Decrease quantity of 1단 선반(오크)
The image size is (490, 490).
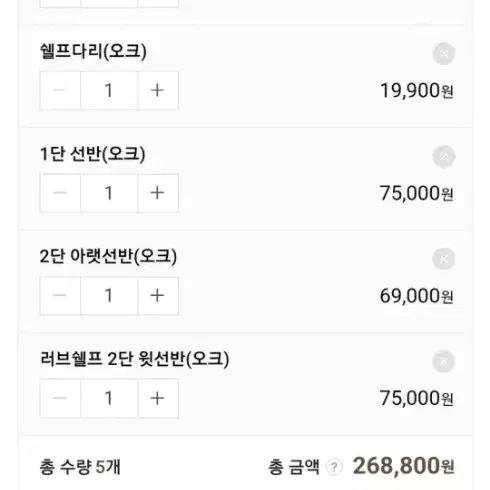tap(60, 193)
